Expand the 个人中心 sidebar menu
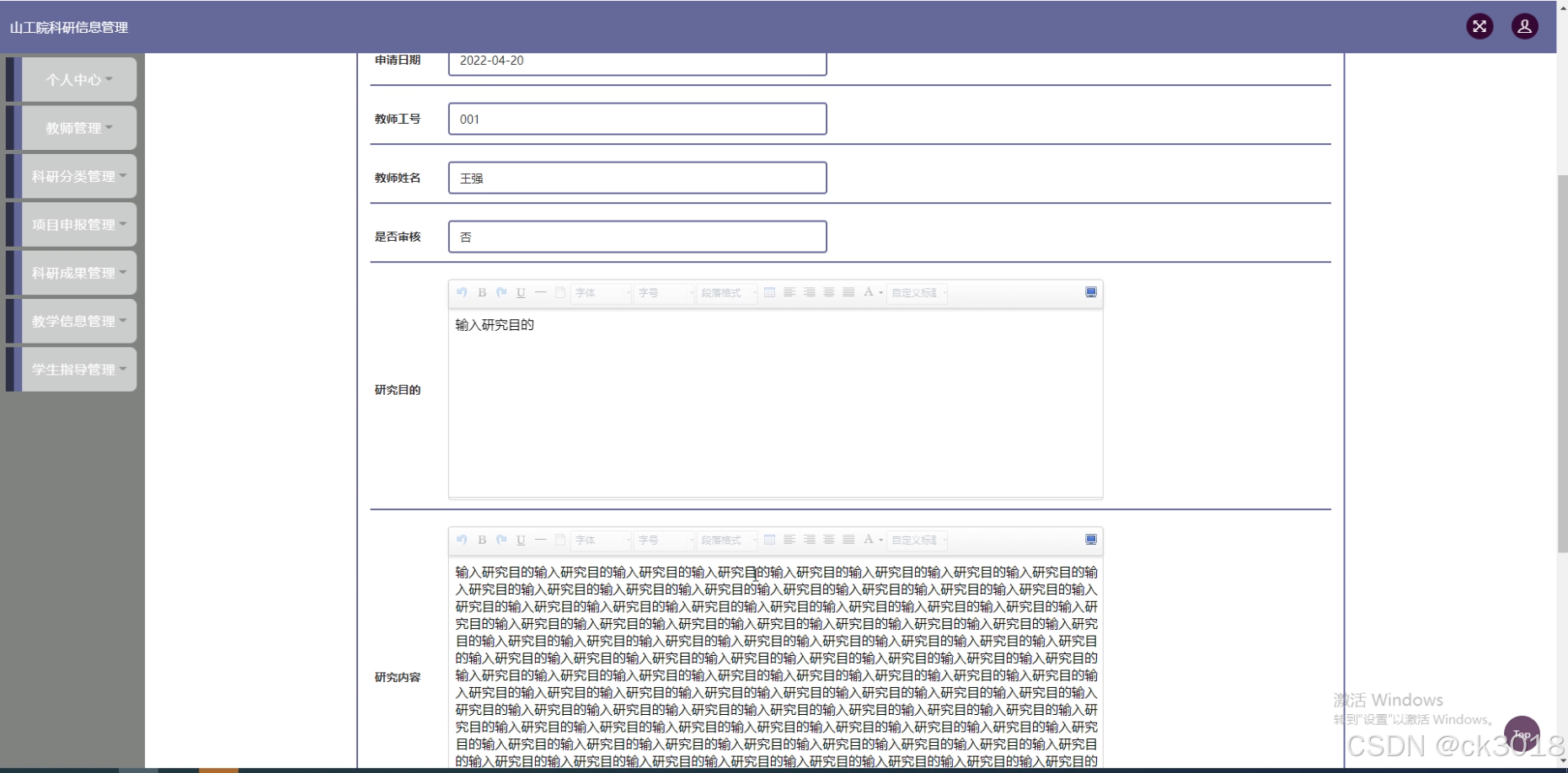 [x=79, y=79]
